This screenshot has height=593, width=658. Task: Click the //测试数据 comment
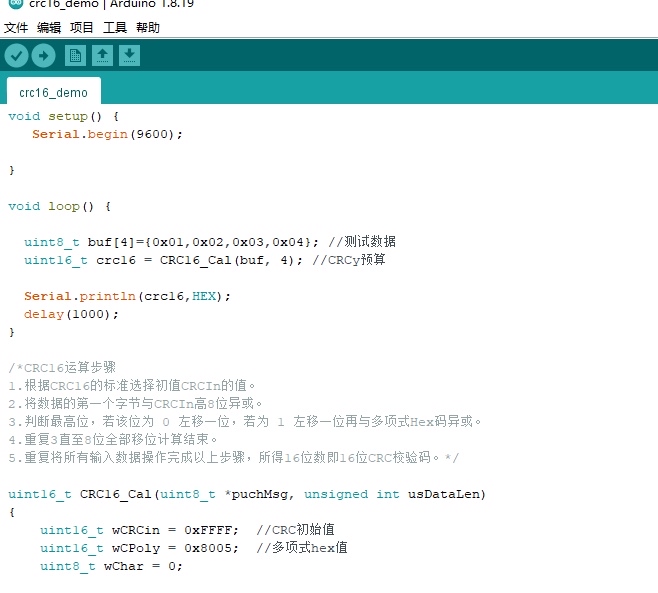coord(362,242)
